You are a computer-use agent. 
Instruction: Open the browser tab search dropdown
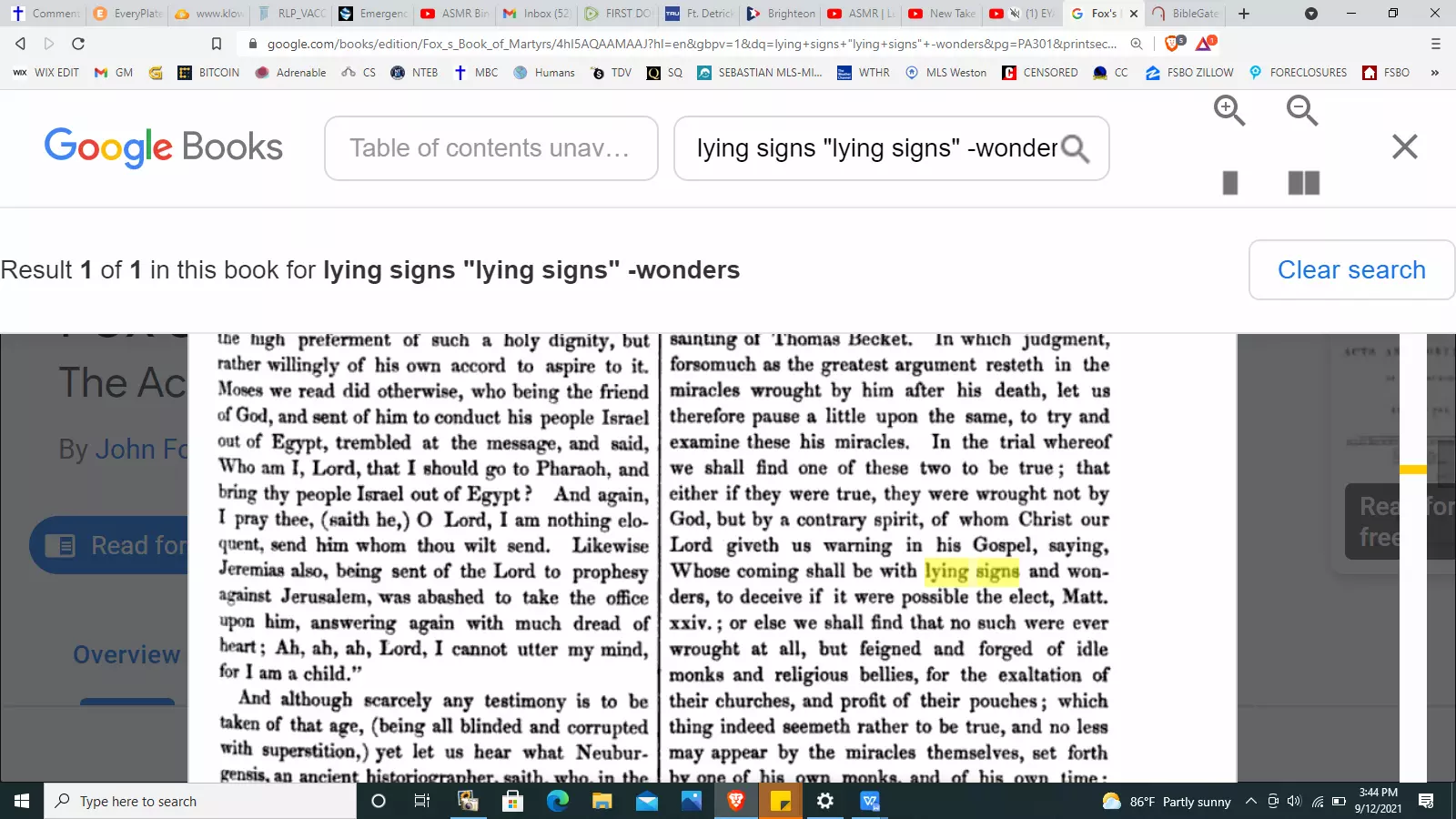tap(1310, 14)
